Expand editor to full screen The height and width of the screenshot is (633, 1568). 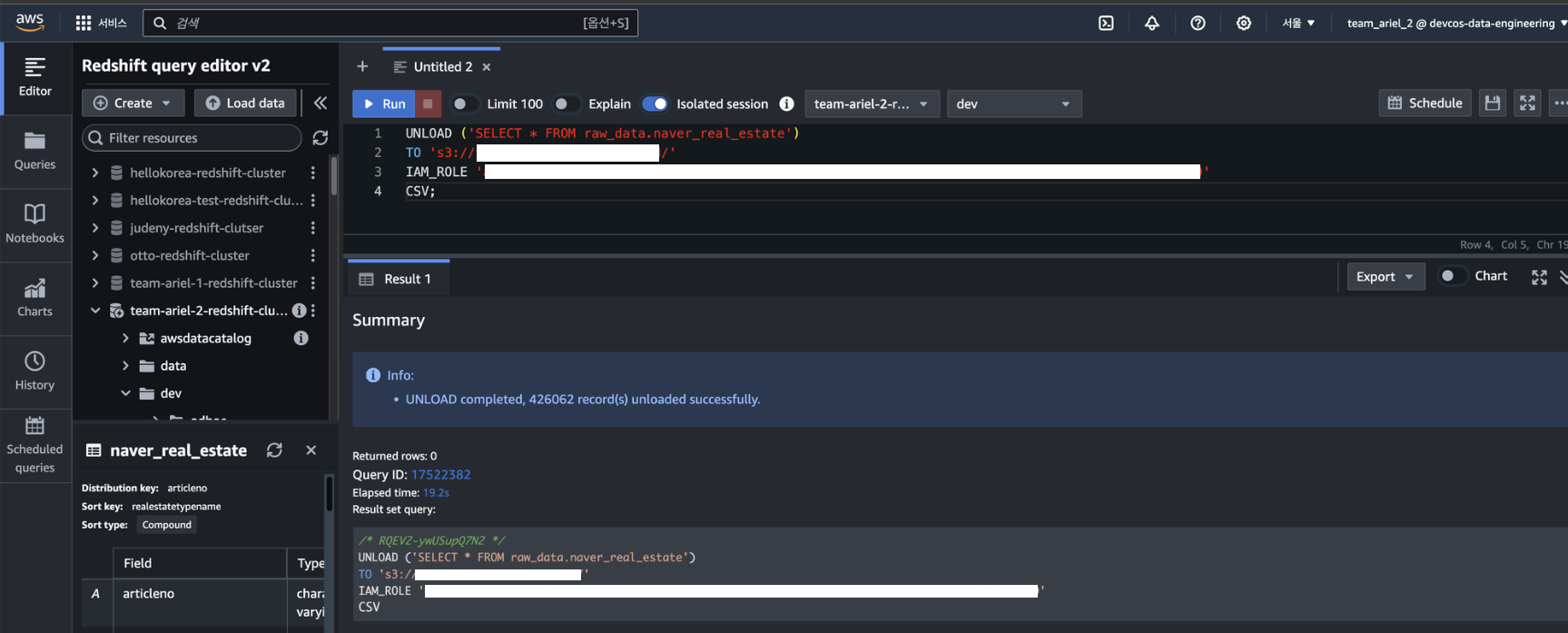point(1528,103)
